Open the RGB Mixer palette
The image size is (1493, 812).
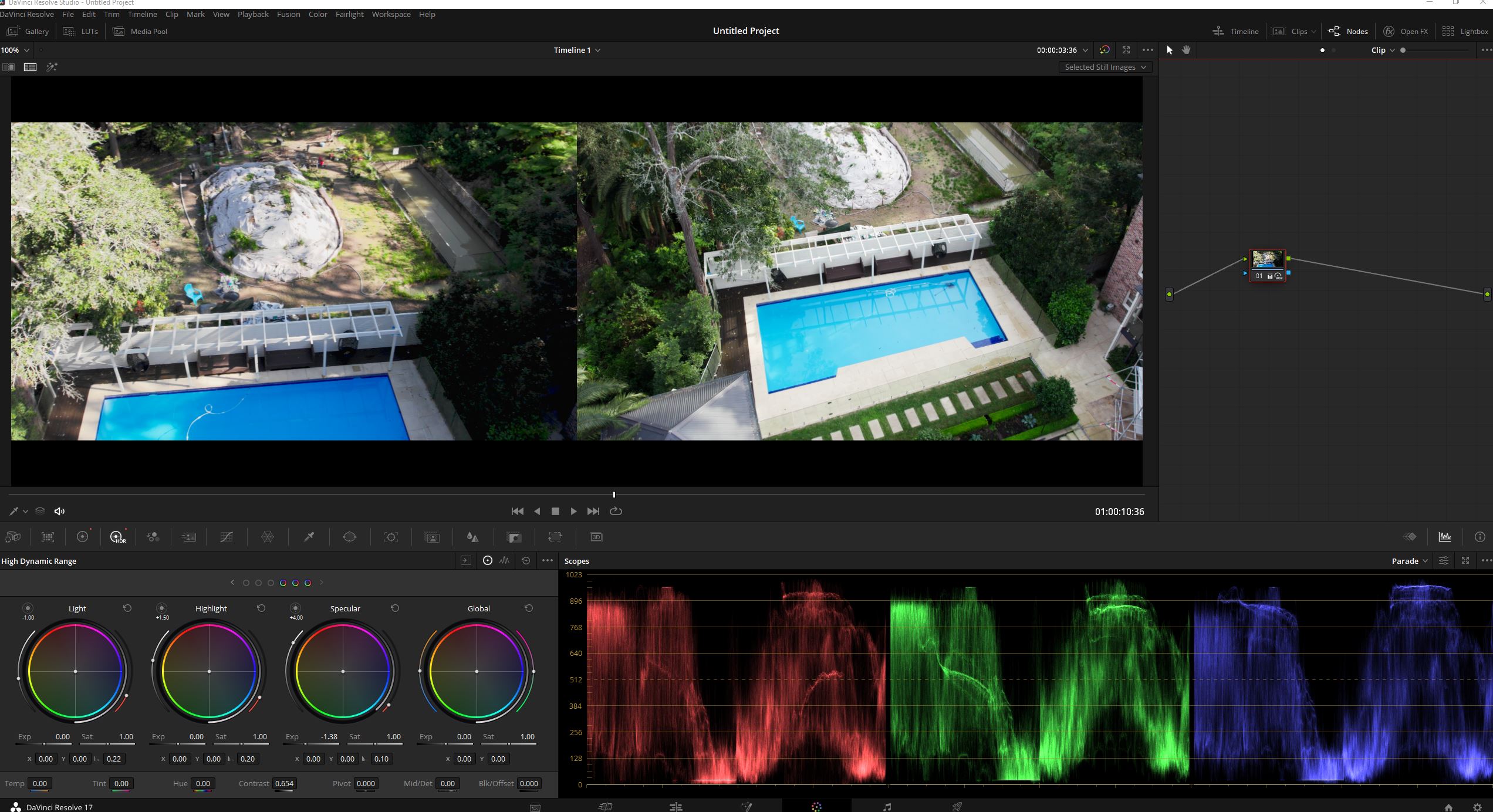[x=153, y=537]
